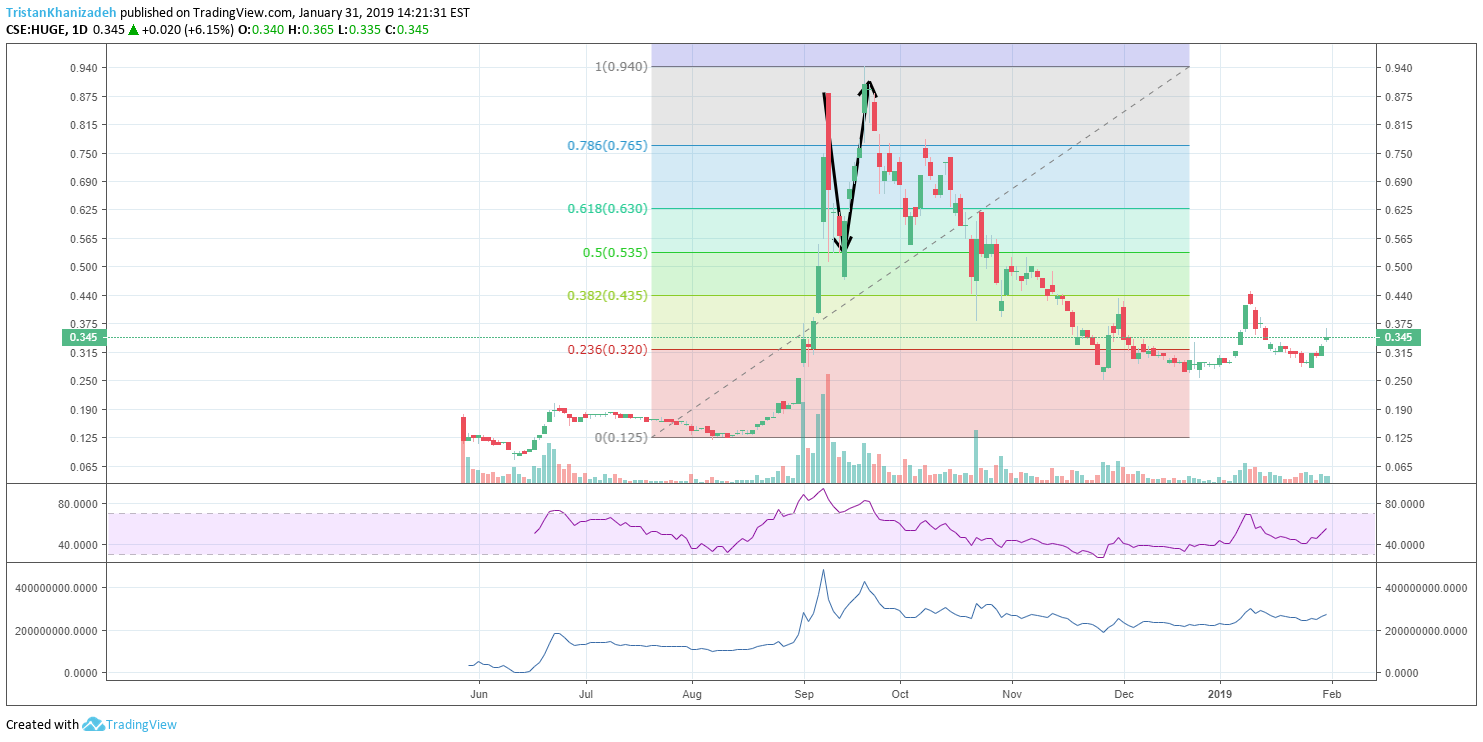Viewport: 1483px width, 742px height.
Task: Click the Sep label on time axis
Action: [x=805, y=692]
